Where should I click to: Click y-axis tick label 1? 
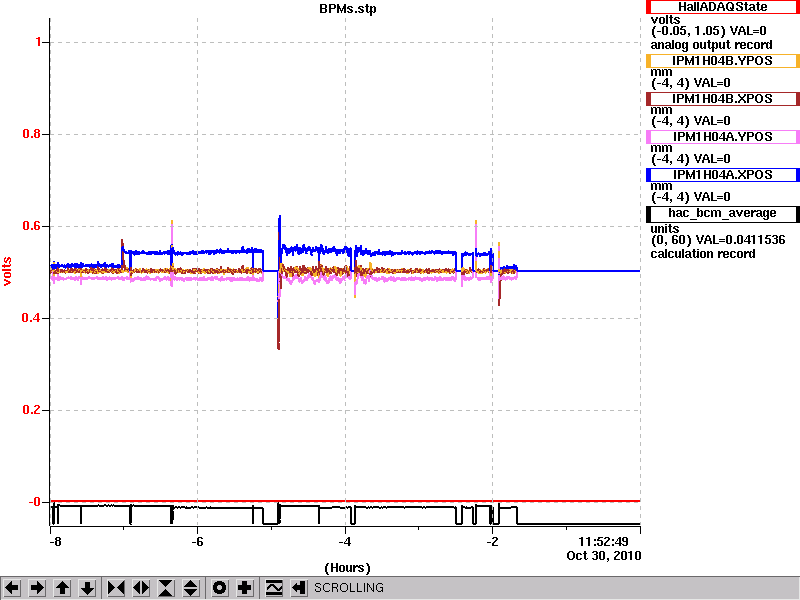pyautogui.click(x=38, y=42)
